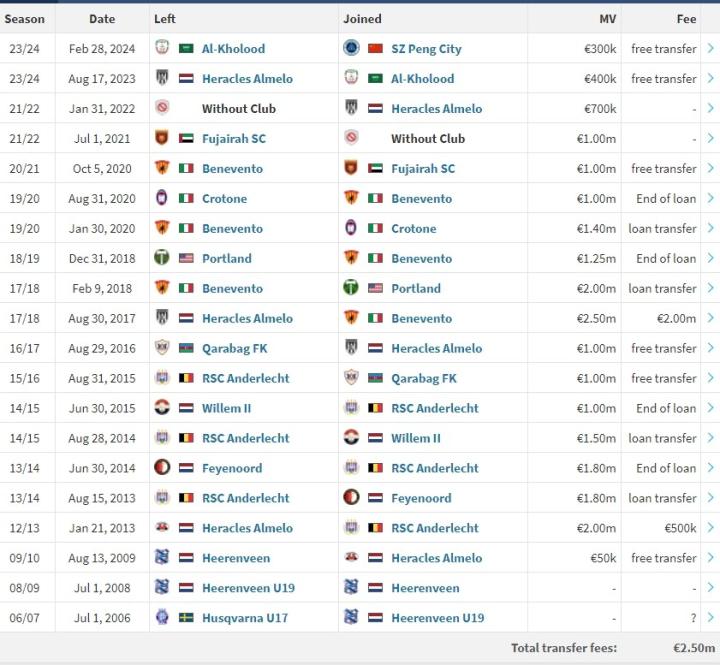
Task: Open the Portland link in the Joined column
Action: pyautogui.click(x=416, y=288)
